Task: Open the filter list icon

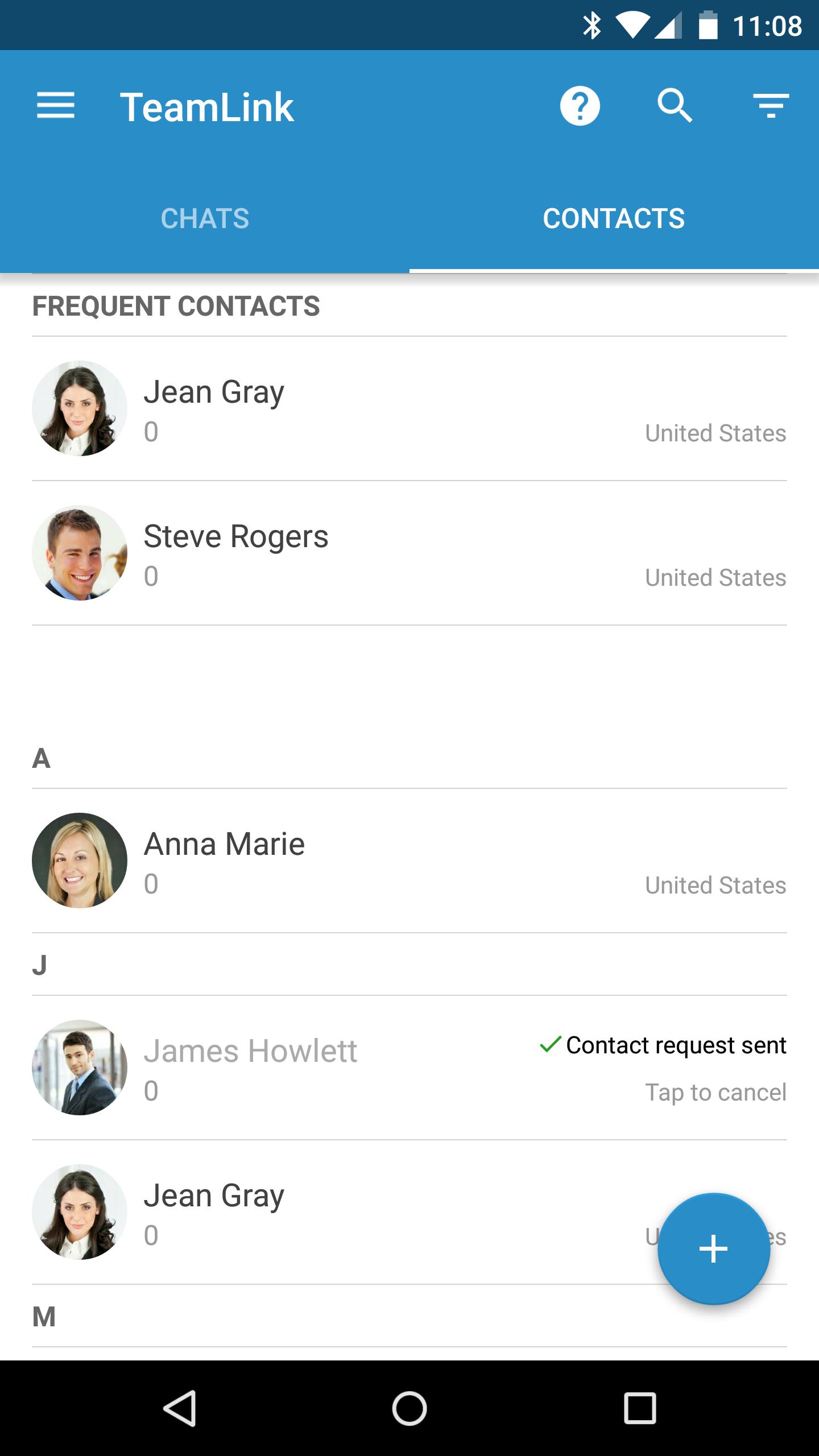Action: pos(771,106)
